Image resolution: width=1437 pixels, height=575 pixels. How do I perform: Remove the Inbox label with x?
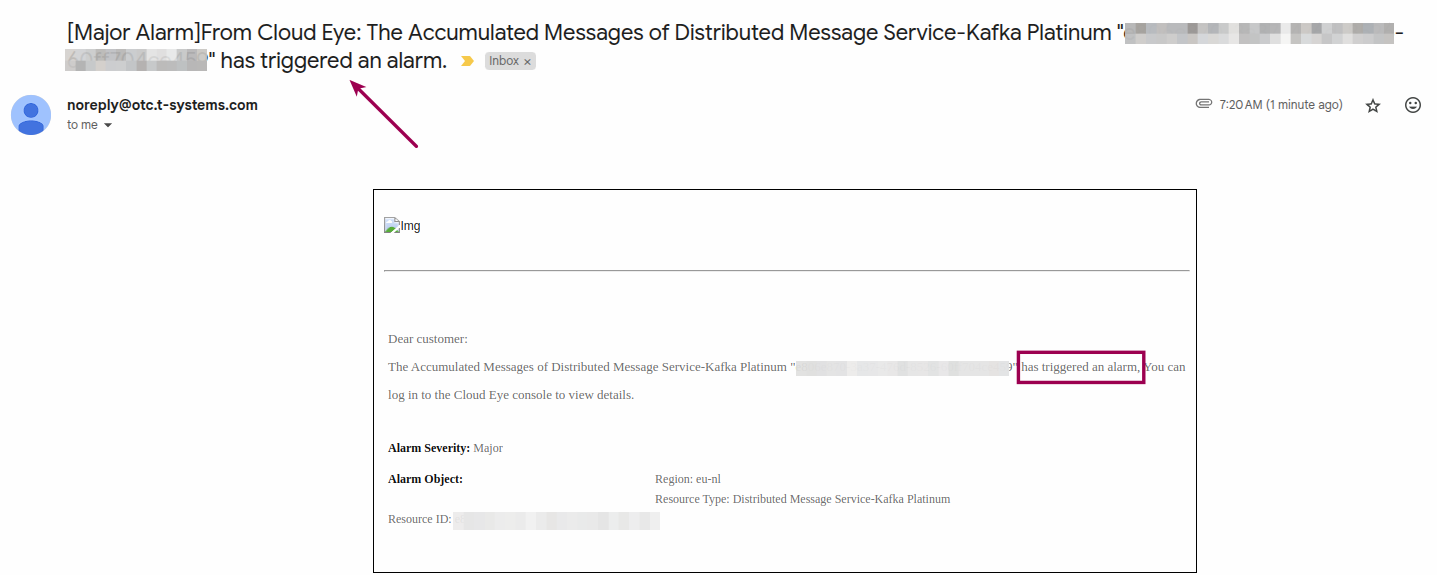click(x=528, y=62)
